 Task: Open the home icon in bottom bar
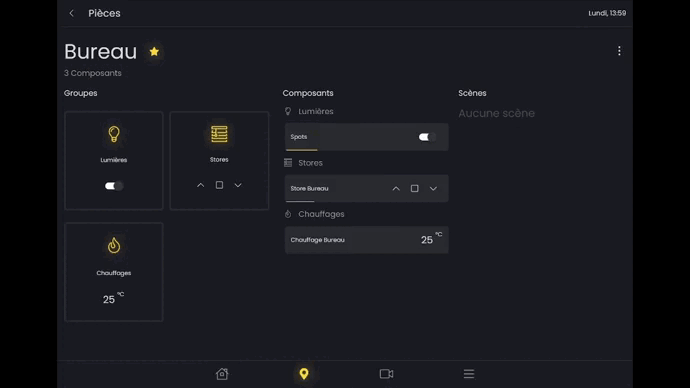pyautogui.click(x=222, y=373)
